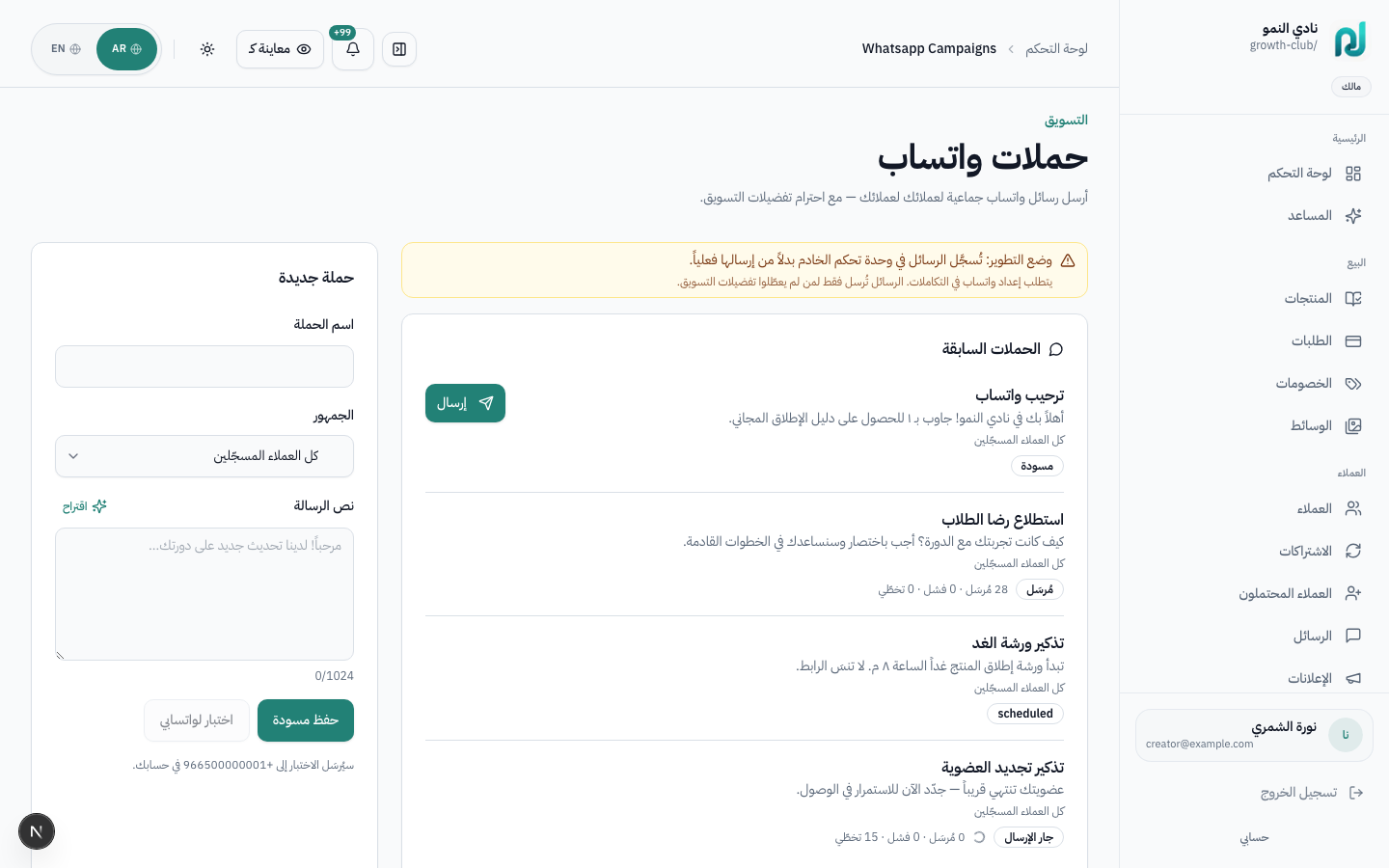Screen dimensions: 1389x868
Task: Click the round N badge icon
Action: coord(37,831)
